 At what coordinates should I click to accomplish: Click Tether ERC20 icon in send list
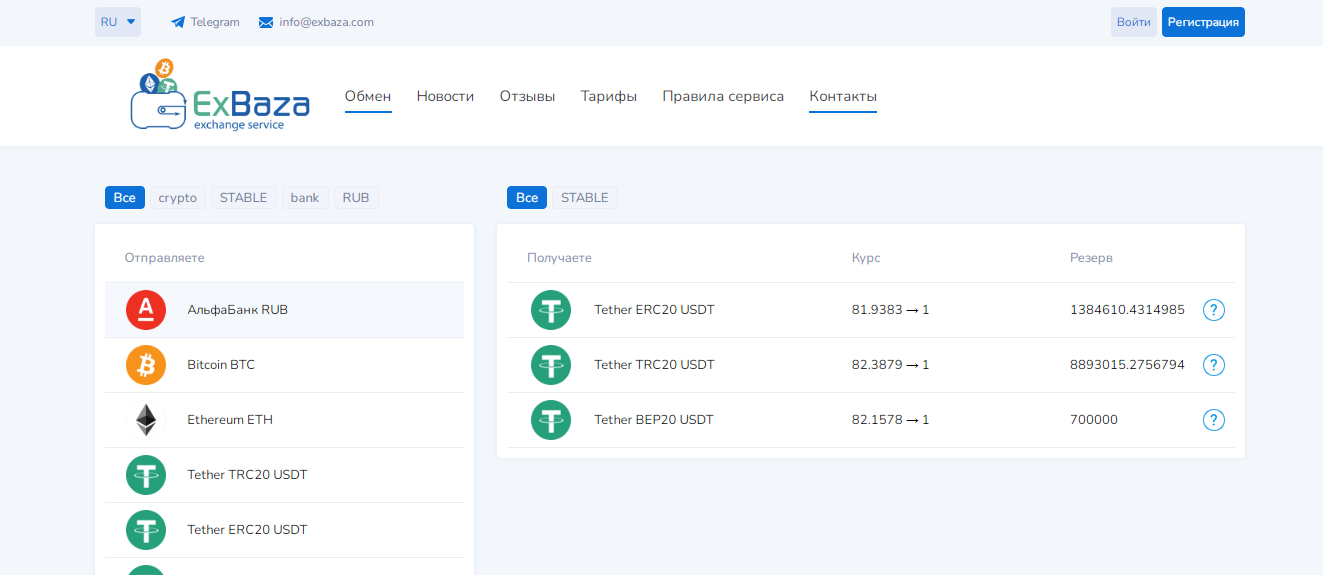pyautogui.click(x=146, y=530)
